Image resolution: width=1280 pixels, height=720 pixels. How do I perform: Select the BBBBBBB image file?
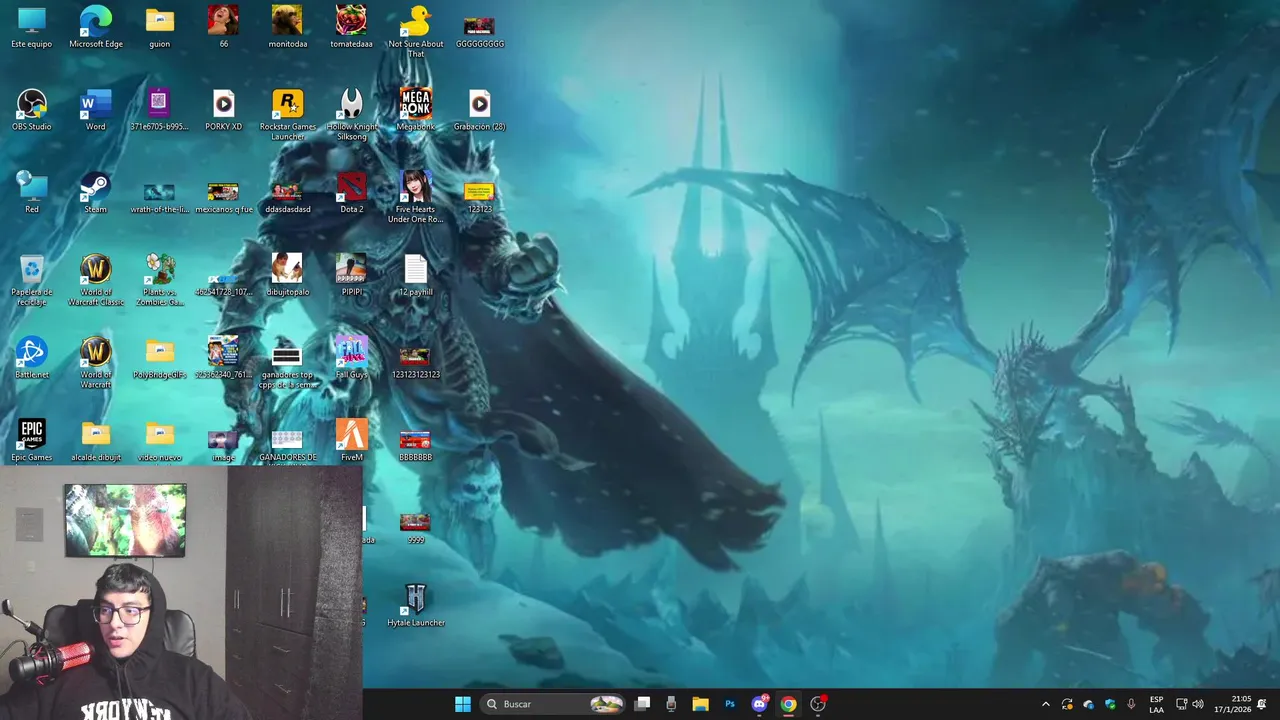coord(415,446)
